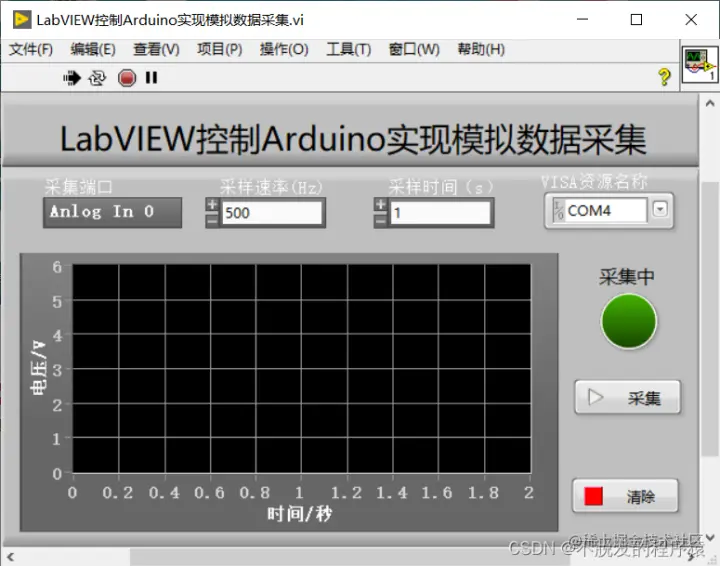This screenshot has height=566, width=720.
Task: Click the vertical scrollbar thumb
Action: pos(710,319)
